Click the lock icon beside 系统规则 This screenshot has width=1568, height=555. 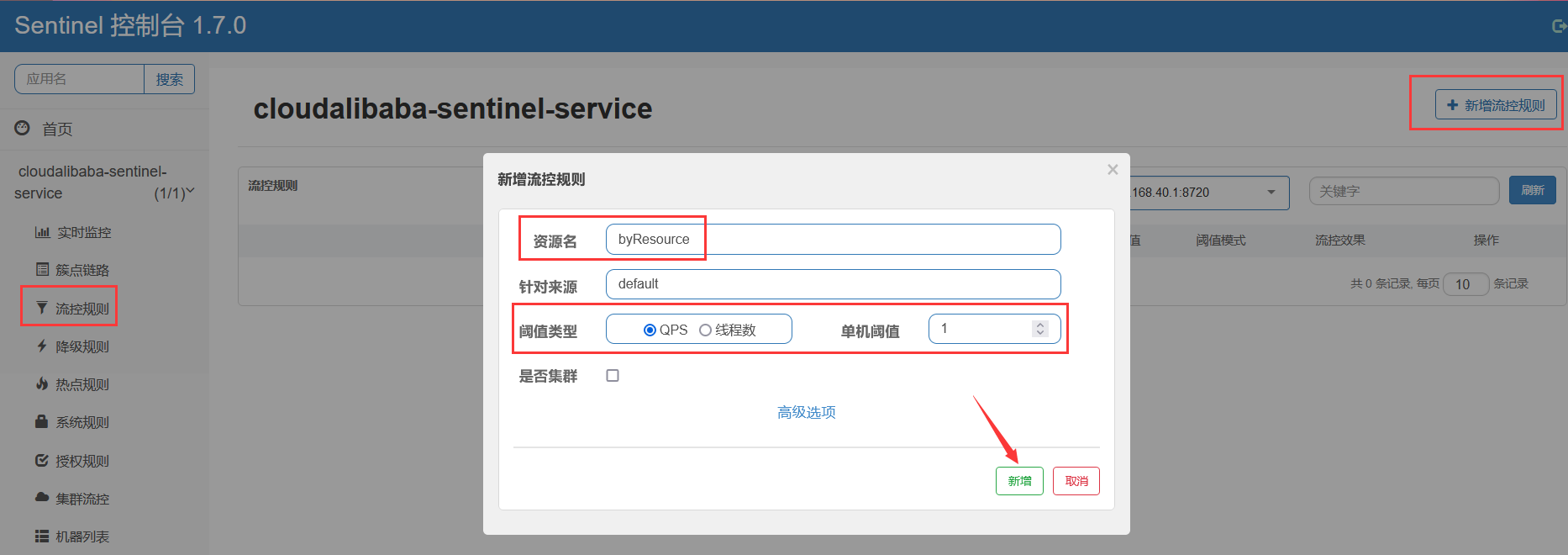click(41, 421)
